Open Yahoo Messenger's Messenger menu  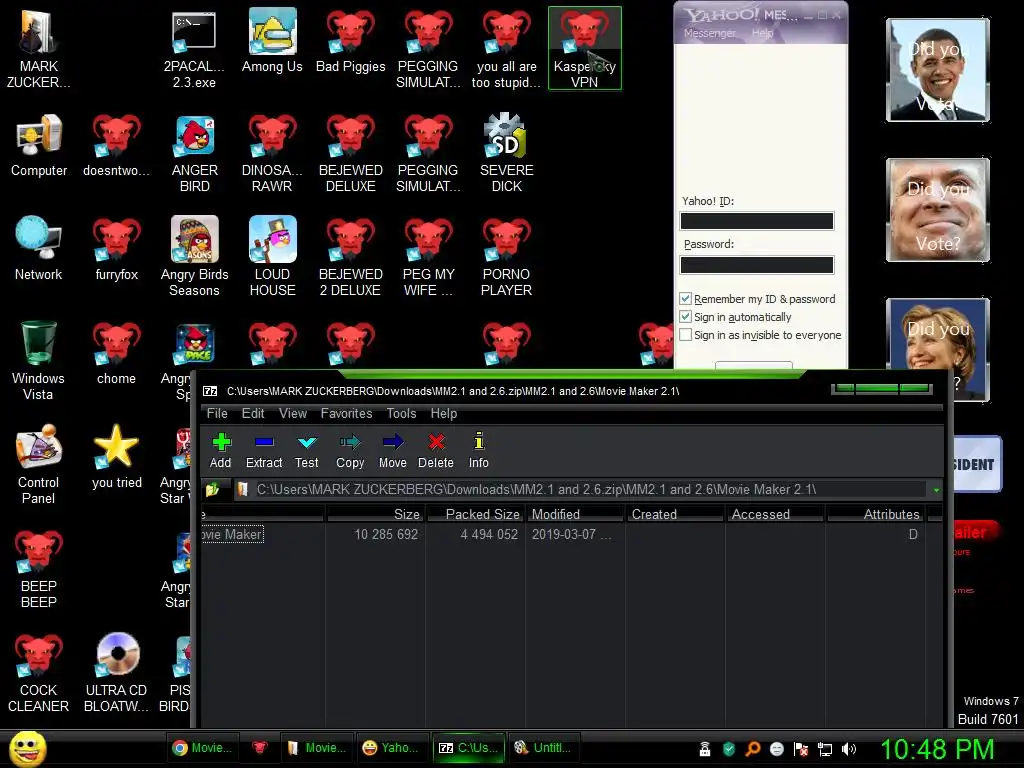point(709,33)
